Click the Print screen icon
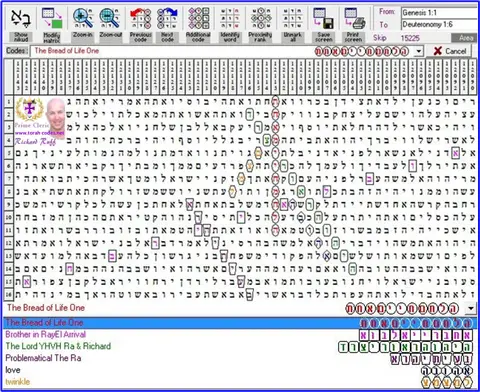The width and height of the screenshot is (480, 392). coord(354,18)
